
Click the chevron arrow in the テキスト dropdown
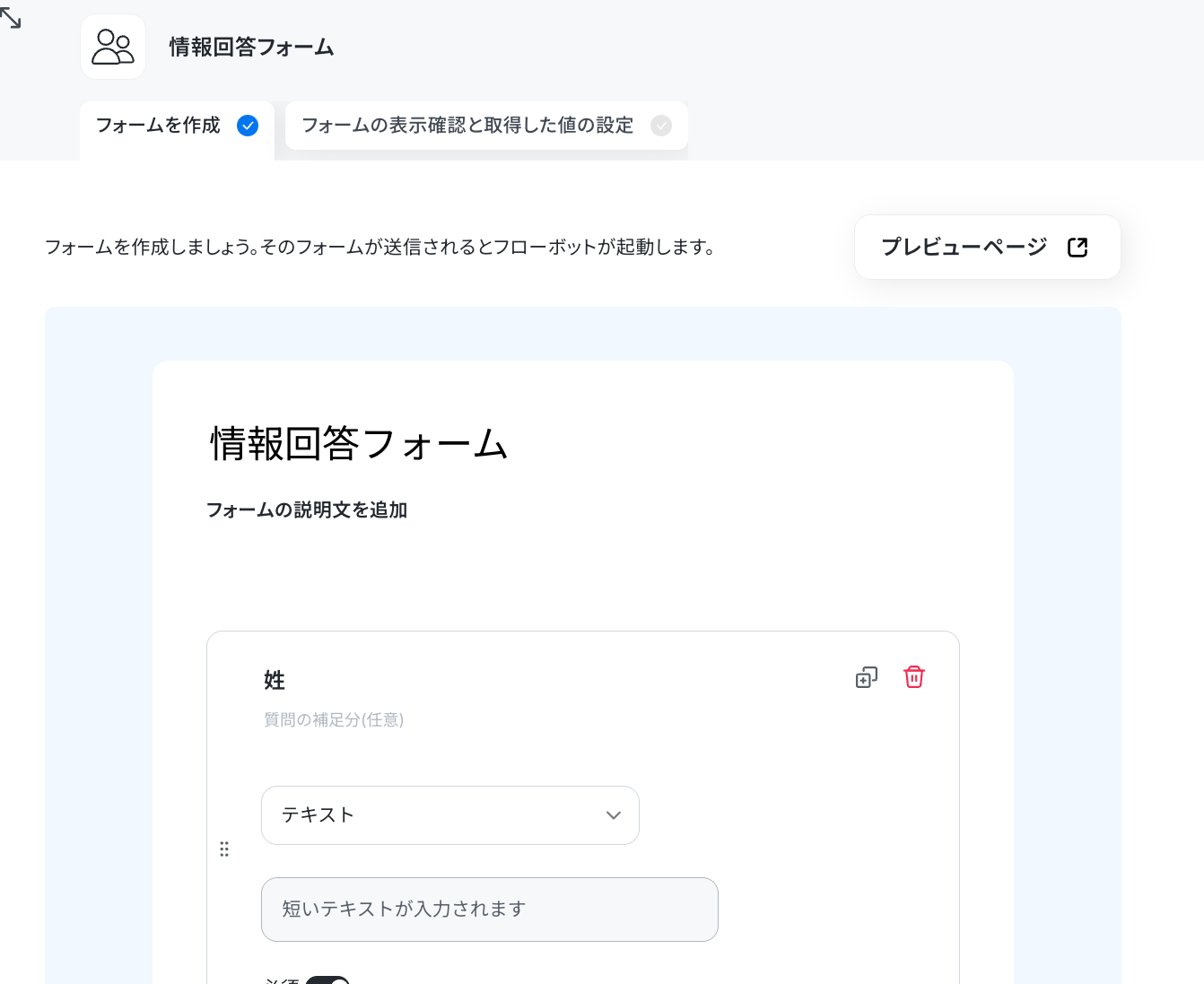[614, 815]
